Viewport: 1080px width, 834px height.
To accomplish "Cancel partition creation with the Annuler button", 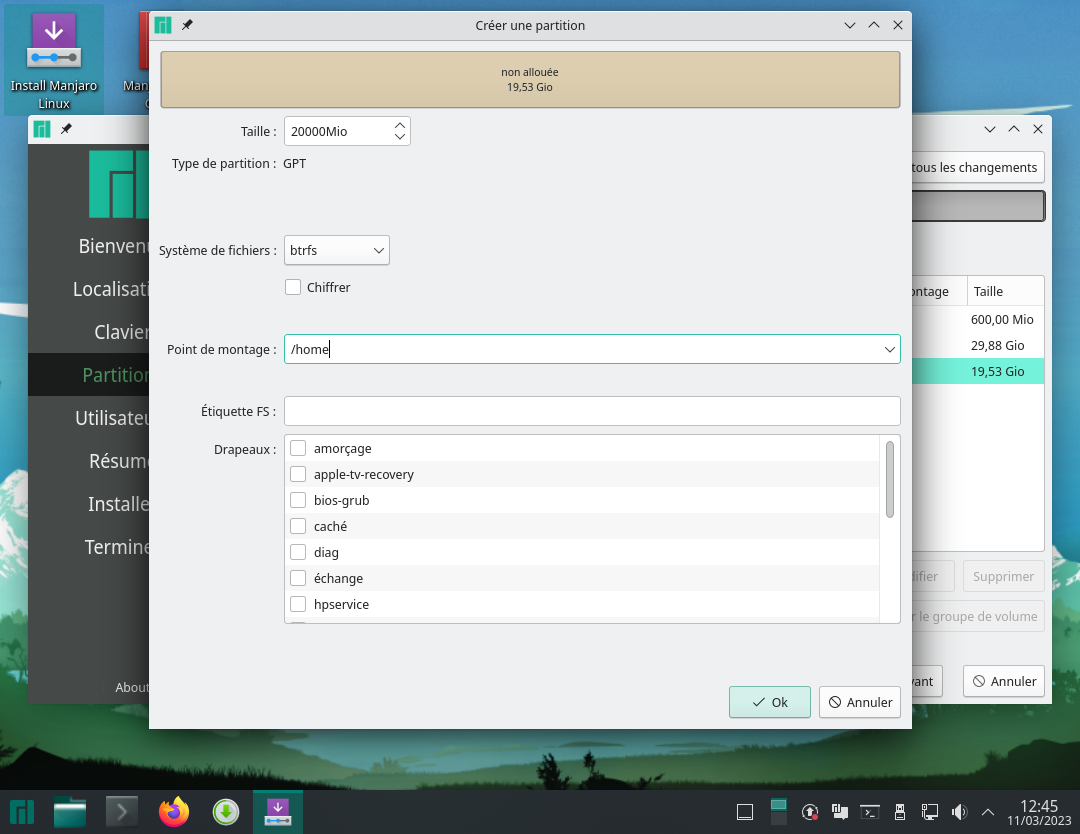I will coord(859,702).
